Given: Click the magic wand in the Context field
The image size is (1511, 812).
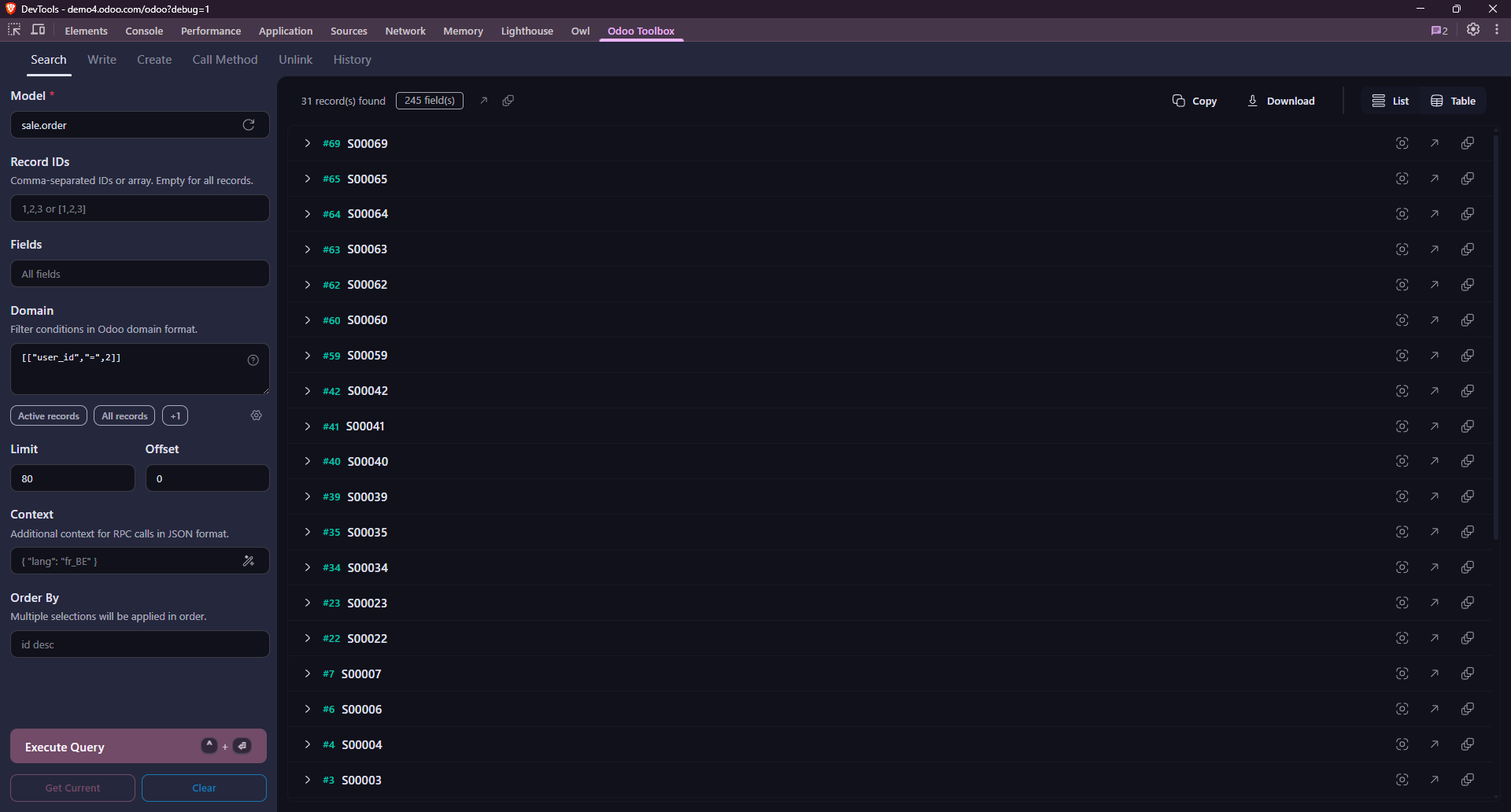Looking at the screenshot, I should (249, 560).
